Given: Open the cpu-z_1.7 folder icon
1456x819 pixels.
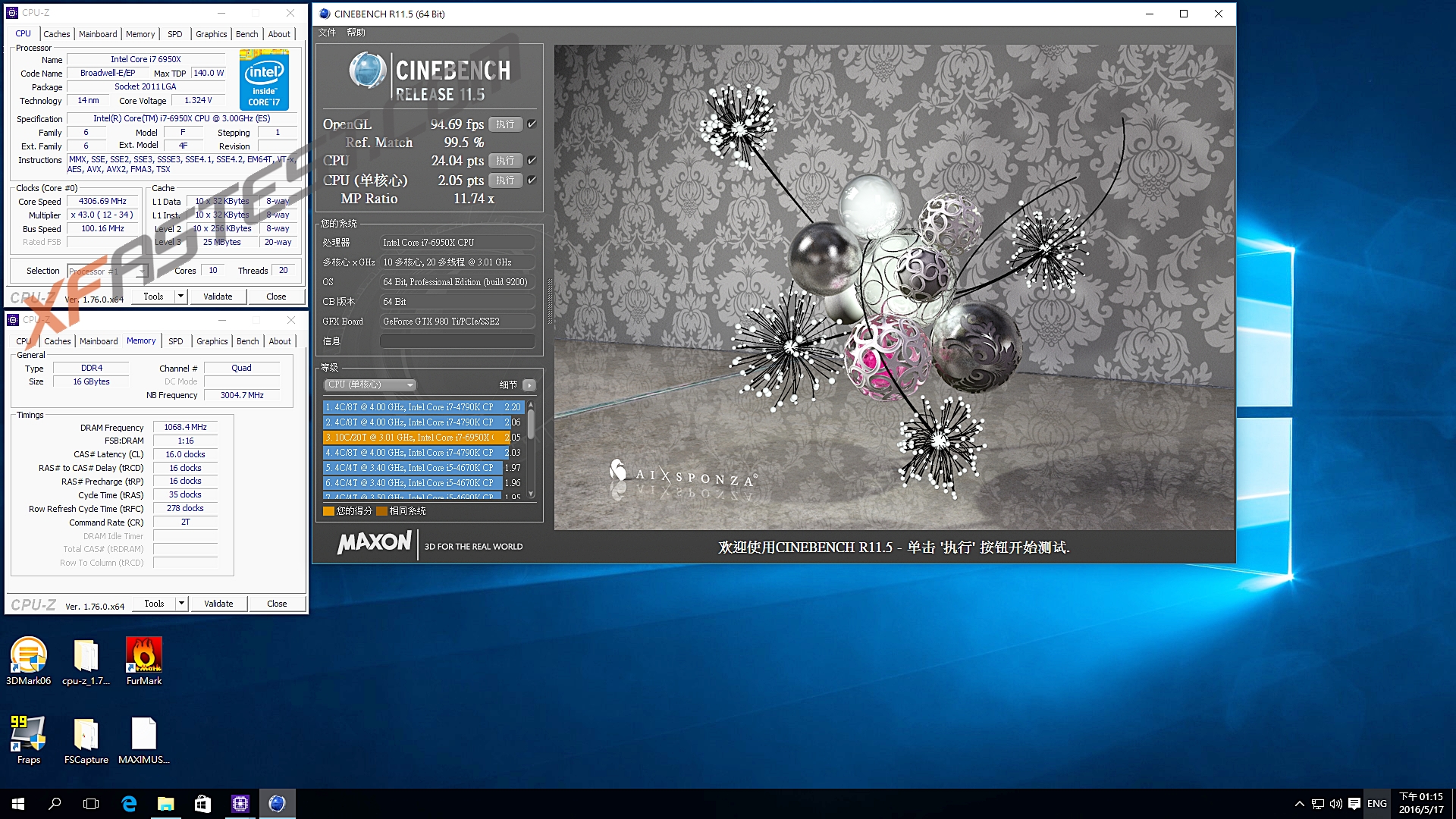Looking at the screenshot, I should 86,657.
